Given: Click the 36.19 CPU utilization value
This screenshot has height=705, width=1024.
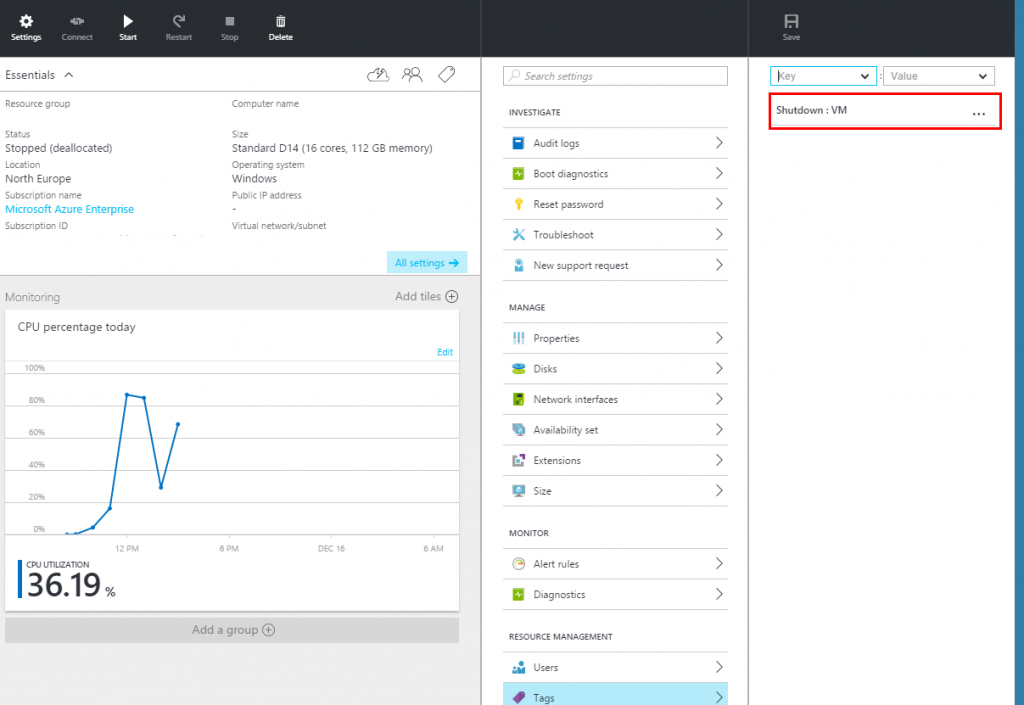Looking at the screenshot, I should click(64, 584).
